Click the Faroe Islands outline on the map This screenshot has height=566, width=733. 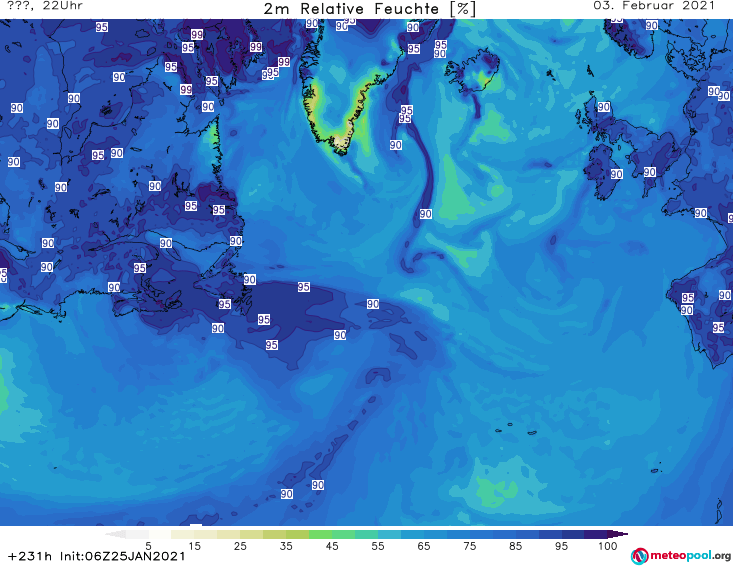point(551,75)
